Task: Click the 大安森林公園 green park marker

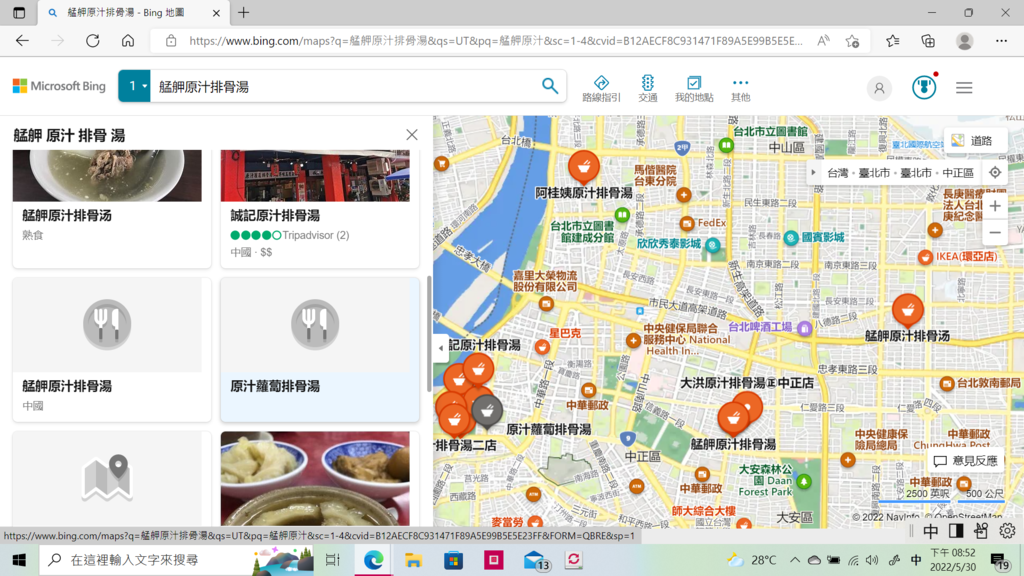Action: (804, 482)
